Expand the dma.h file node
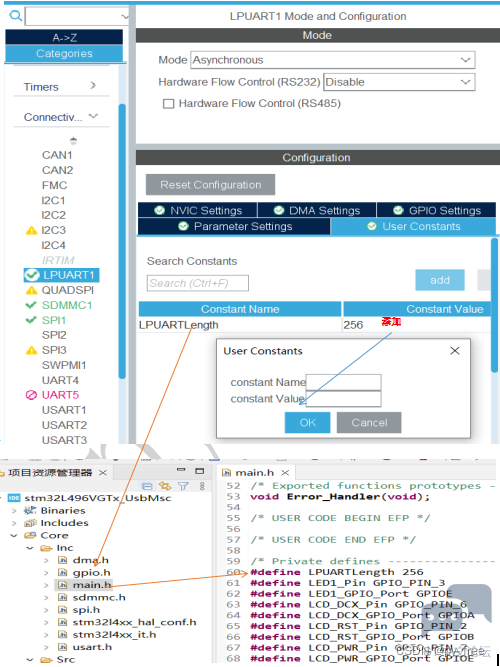The width and height of the screenshot is (500, 667). [x=46, y=560]
